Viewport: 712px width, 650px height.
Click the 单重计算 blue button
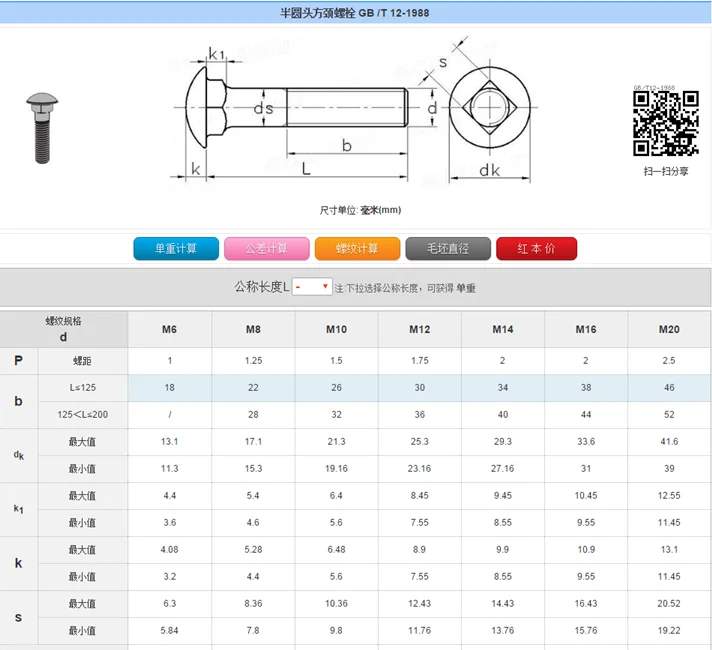176,248
